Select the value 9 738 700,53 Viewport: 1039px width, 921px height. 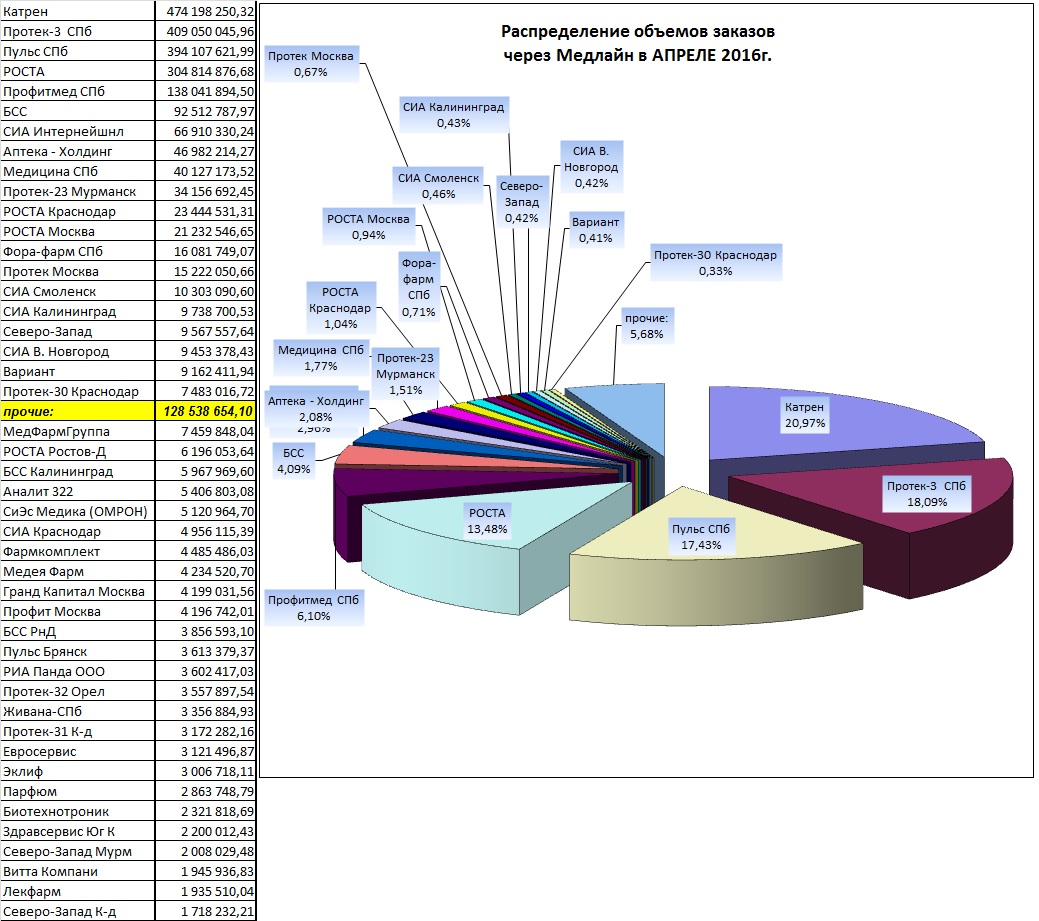click(x=205, y=311)
